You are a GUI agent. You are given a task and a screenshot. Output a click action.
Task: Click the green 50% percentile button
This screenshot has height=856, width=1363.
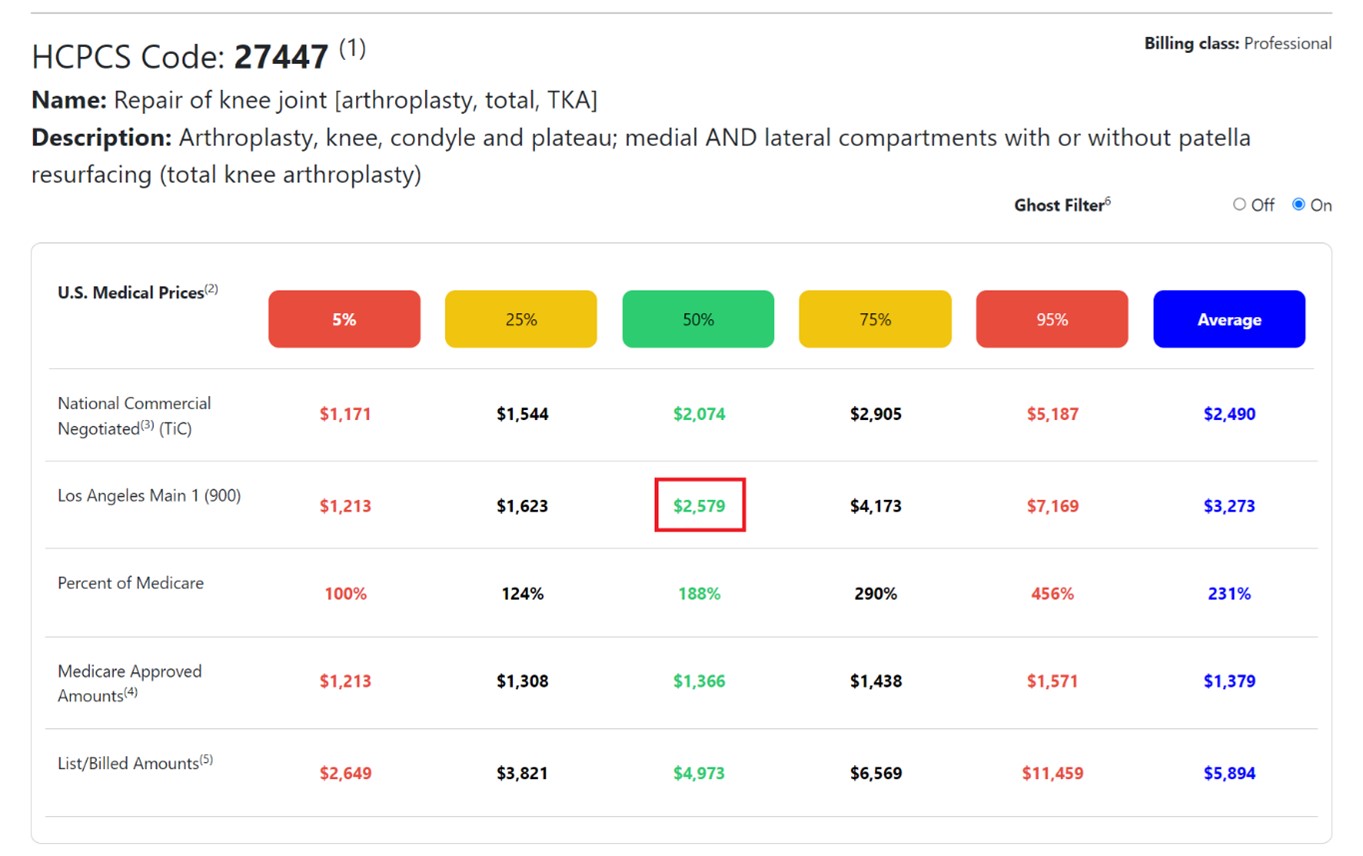point(698,320)
